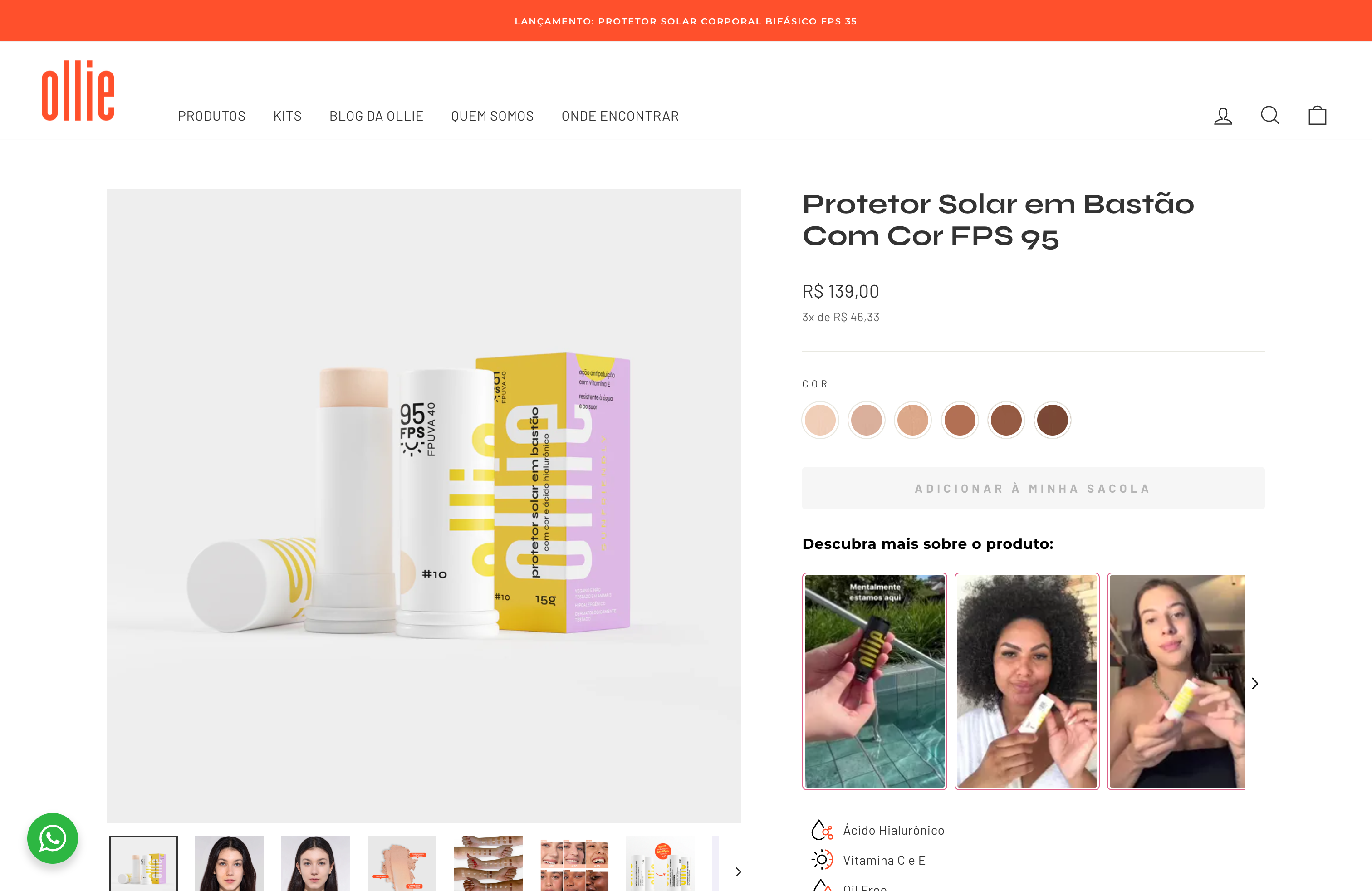The height and width of the screenshot is (891, 1372).
Task: Open the shopping bag icon
Action: tap(1317, 115)
